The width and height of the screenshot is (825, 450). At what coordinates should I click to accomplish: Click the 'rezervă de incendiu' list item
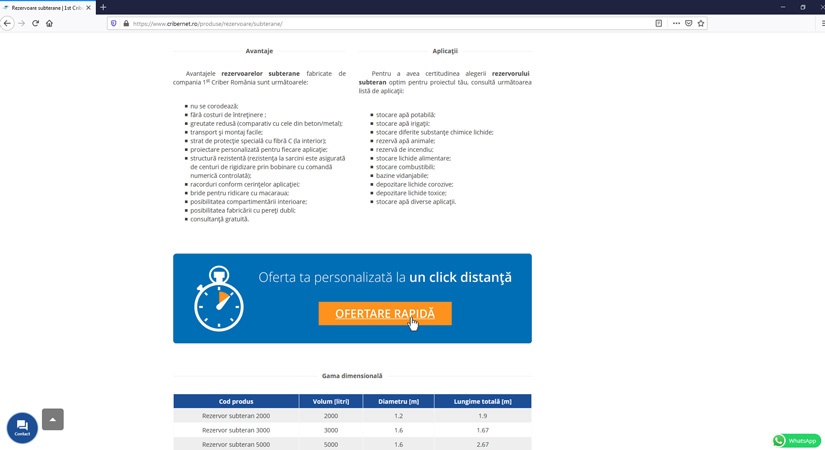(405, 149)
